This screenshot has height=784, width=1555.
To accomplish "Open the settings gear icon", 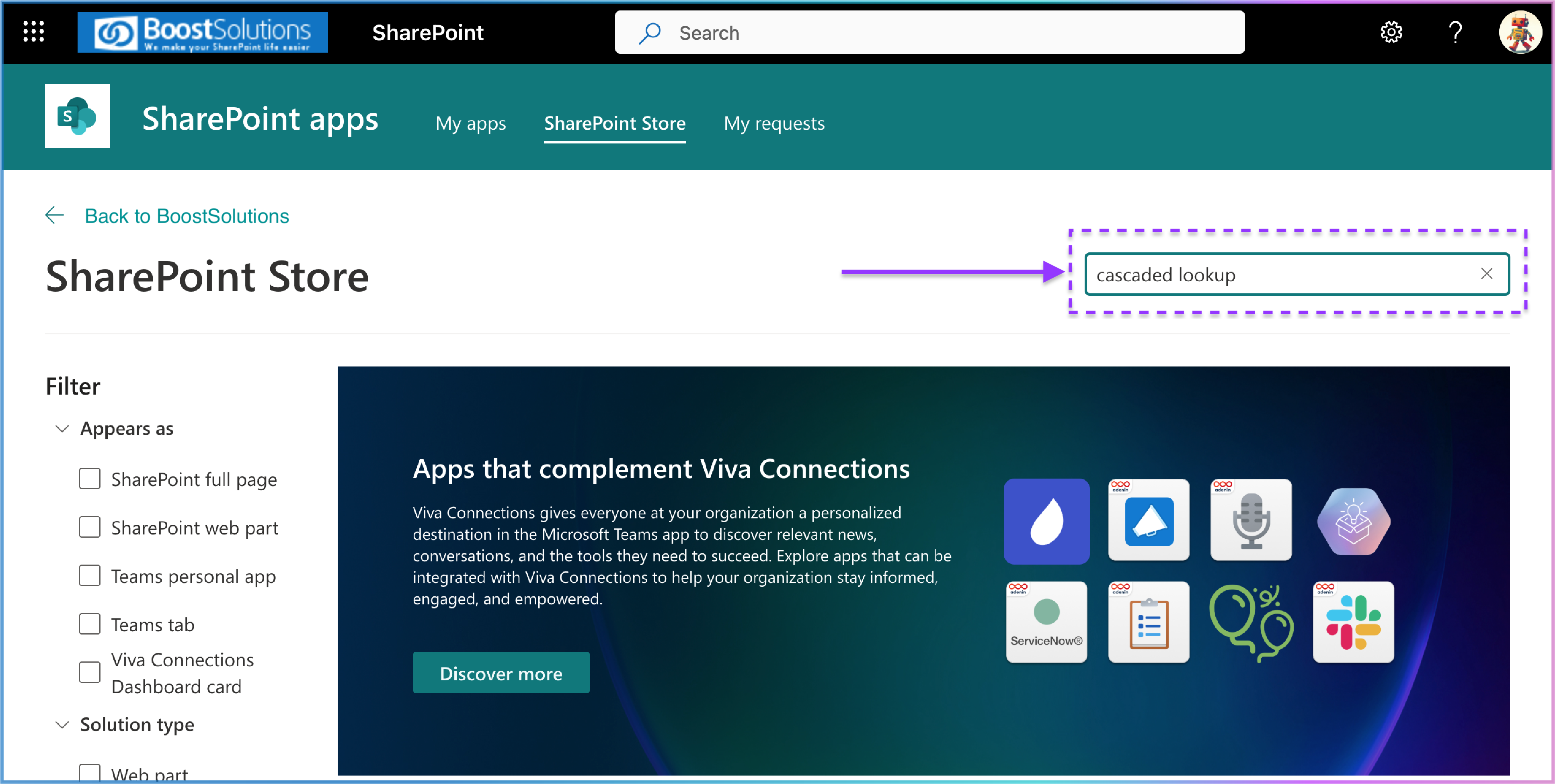I will pos(1391,32).
